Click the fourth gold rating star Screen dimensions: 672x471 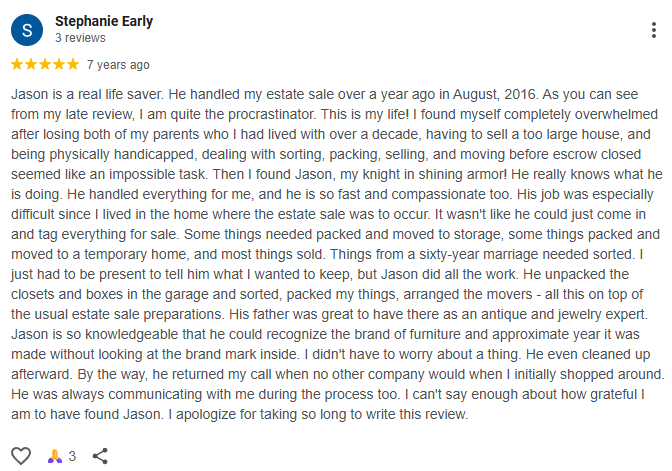(59, 64)
